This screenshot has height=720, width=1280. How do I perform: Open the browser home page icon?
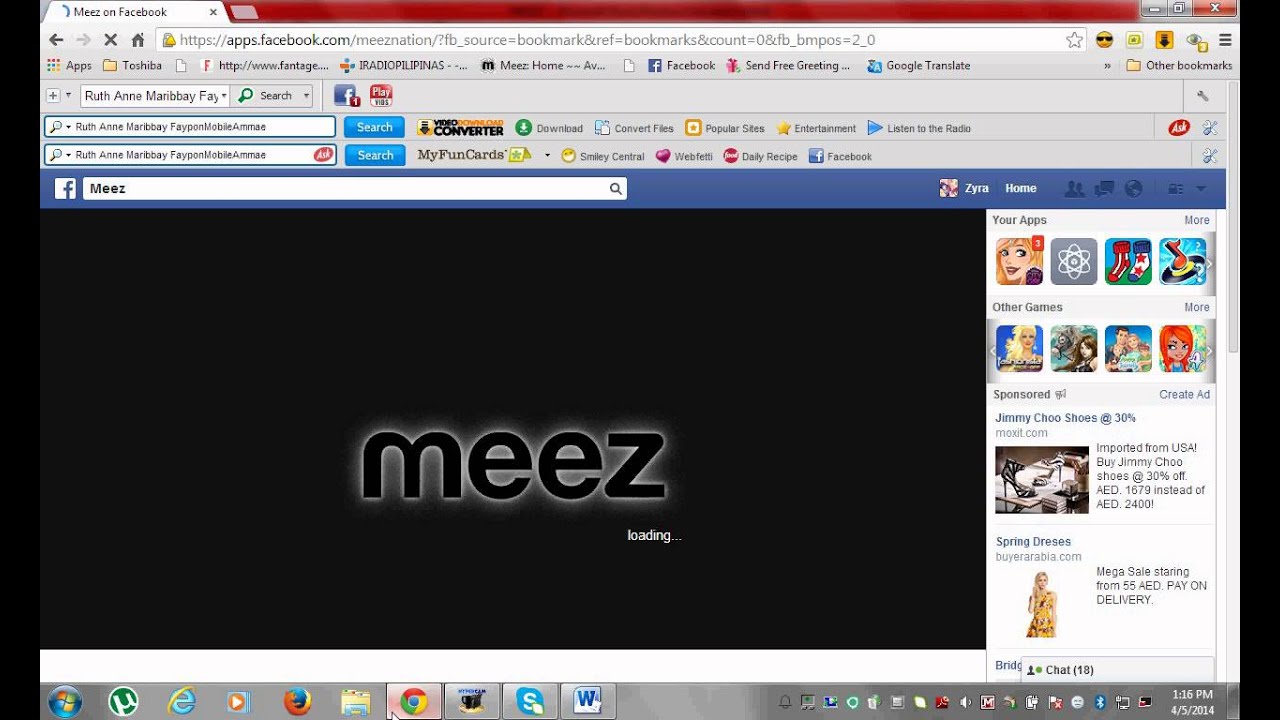coord(138,40)
